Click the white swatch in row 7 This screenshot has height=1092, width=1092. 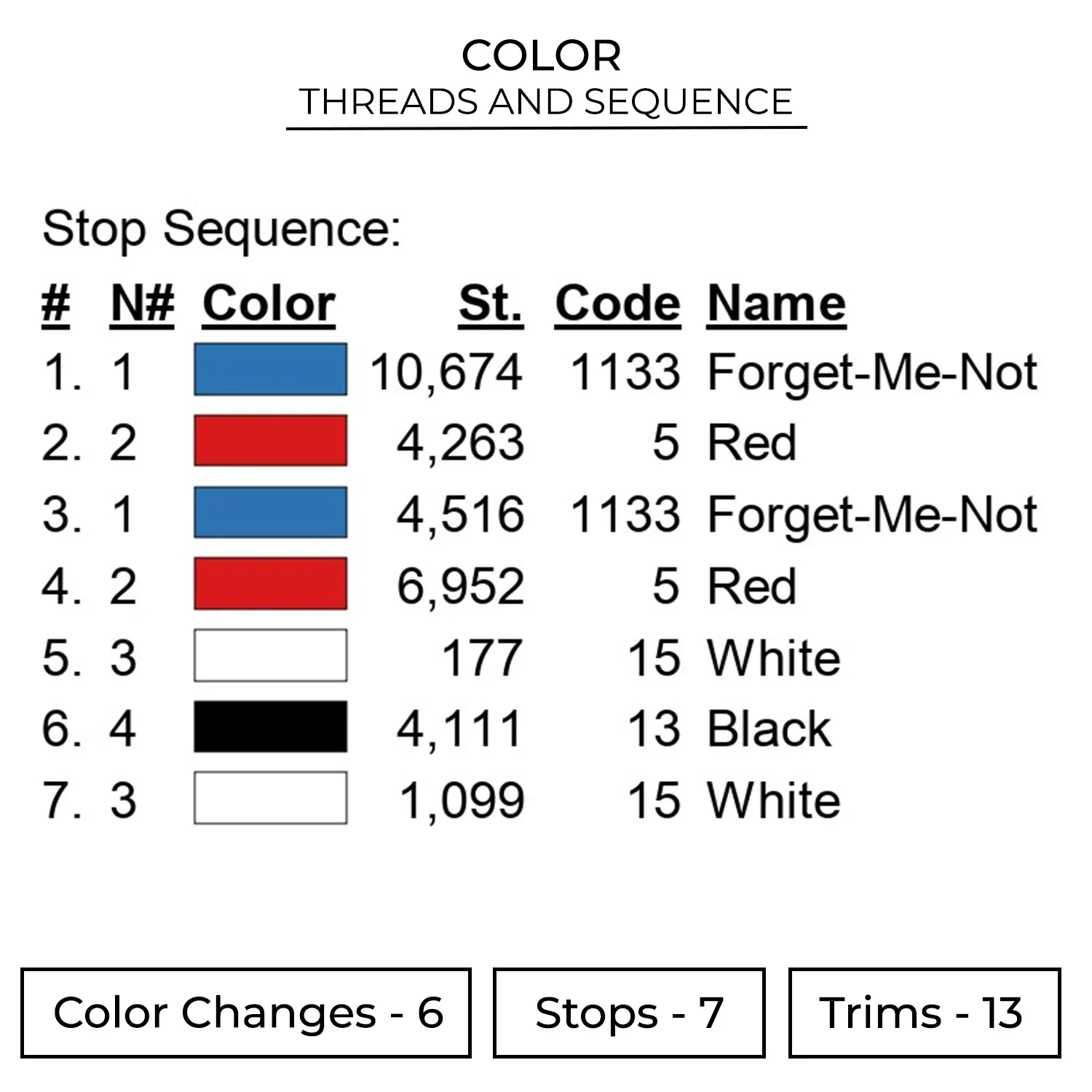pyautogui.click(x=270, y=799)
